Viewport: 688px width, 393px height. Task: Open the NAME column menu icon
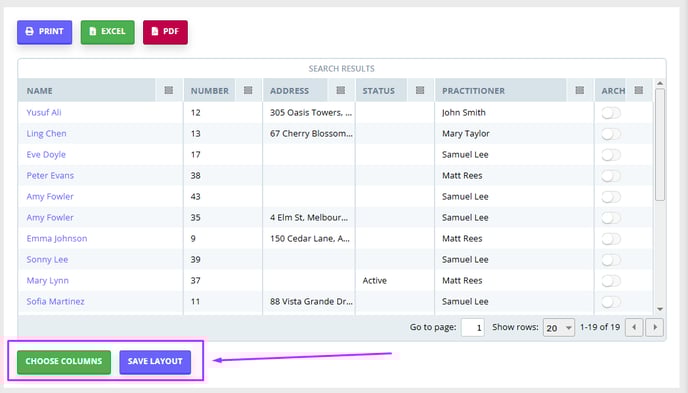coord(168,90)
